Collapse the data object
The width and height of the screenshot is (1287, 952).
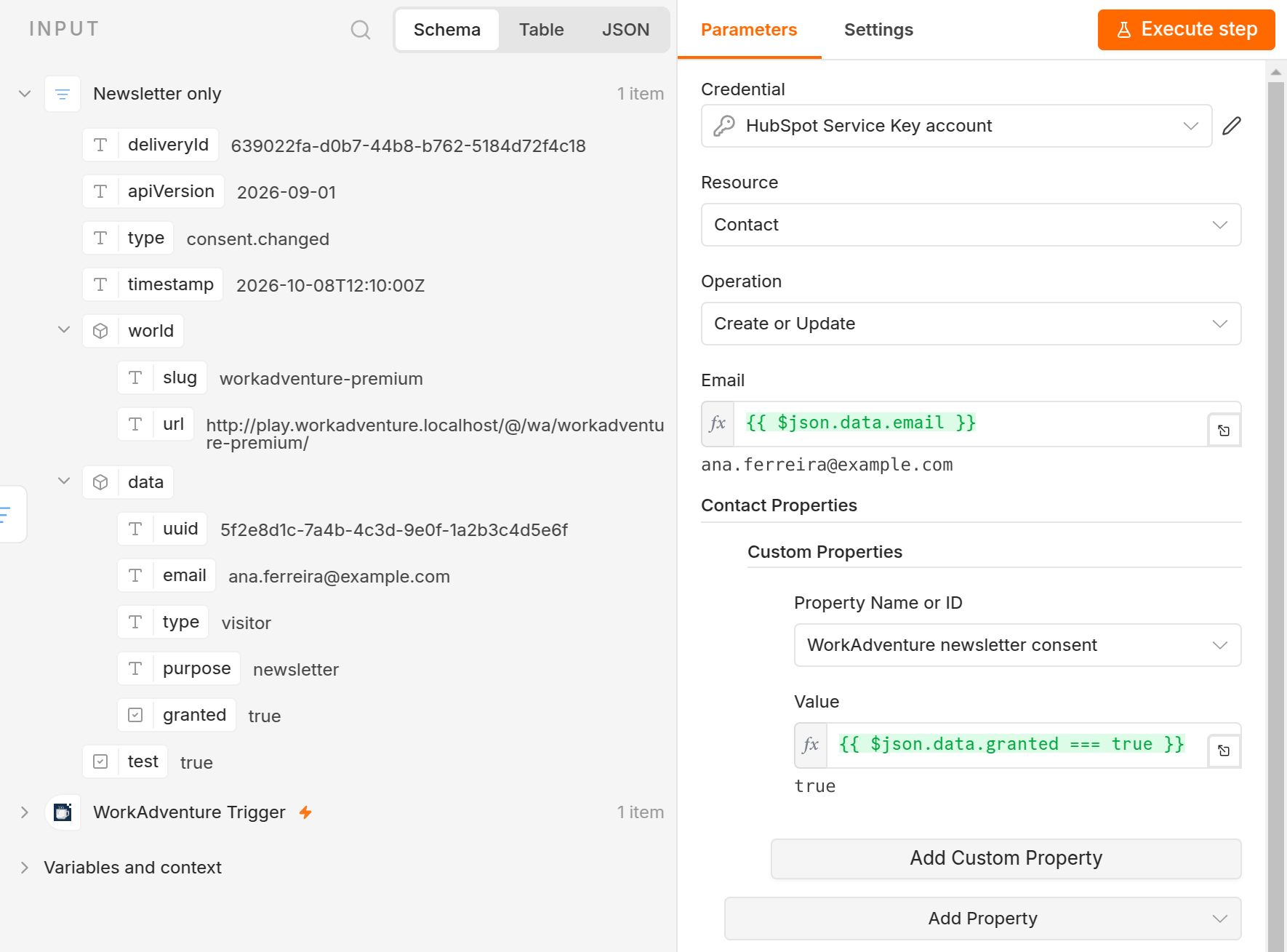coord(64,481)
